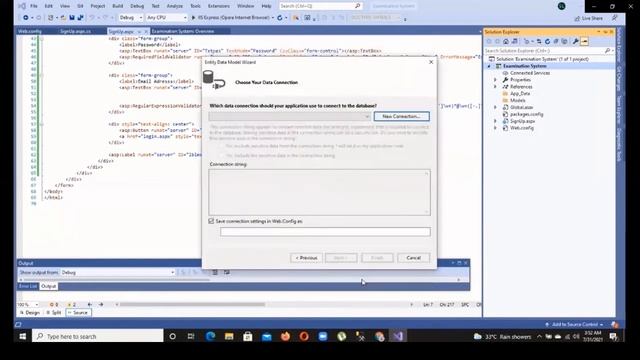Image resolution: width=640 pixels, height=360 pixels.
Task: Expand the Properties node in Solution Explorer
Action: 496,80
